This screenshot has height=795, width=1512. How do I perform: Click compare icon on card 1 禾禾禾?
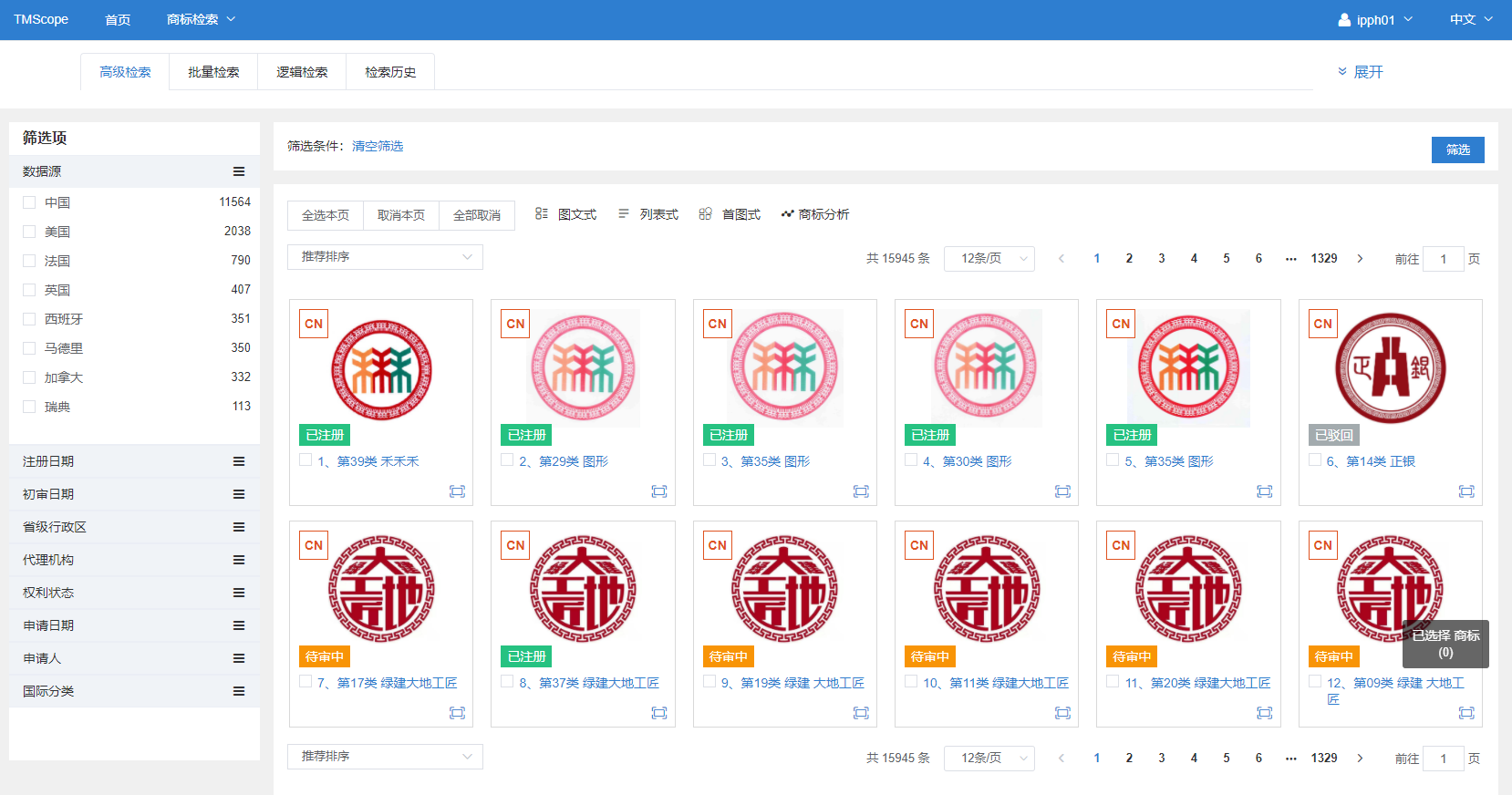coord(457,491)
